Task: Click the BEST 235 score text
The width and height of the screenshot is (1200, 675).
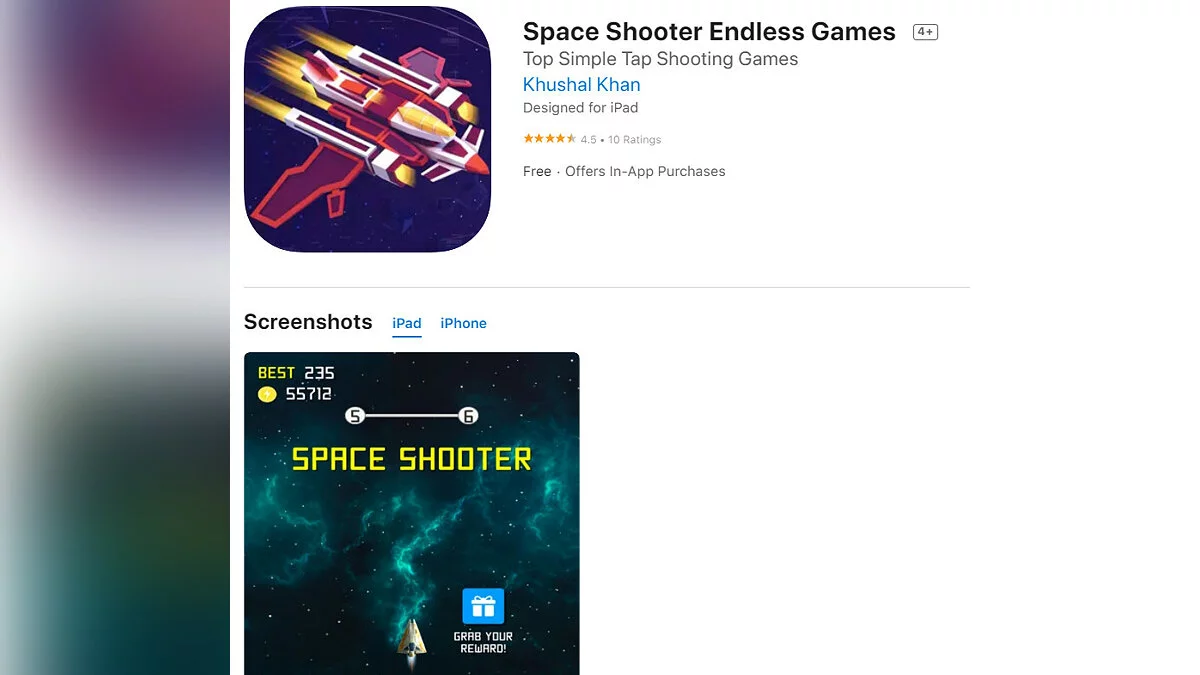Action: (x=296, y=373)
